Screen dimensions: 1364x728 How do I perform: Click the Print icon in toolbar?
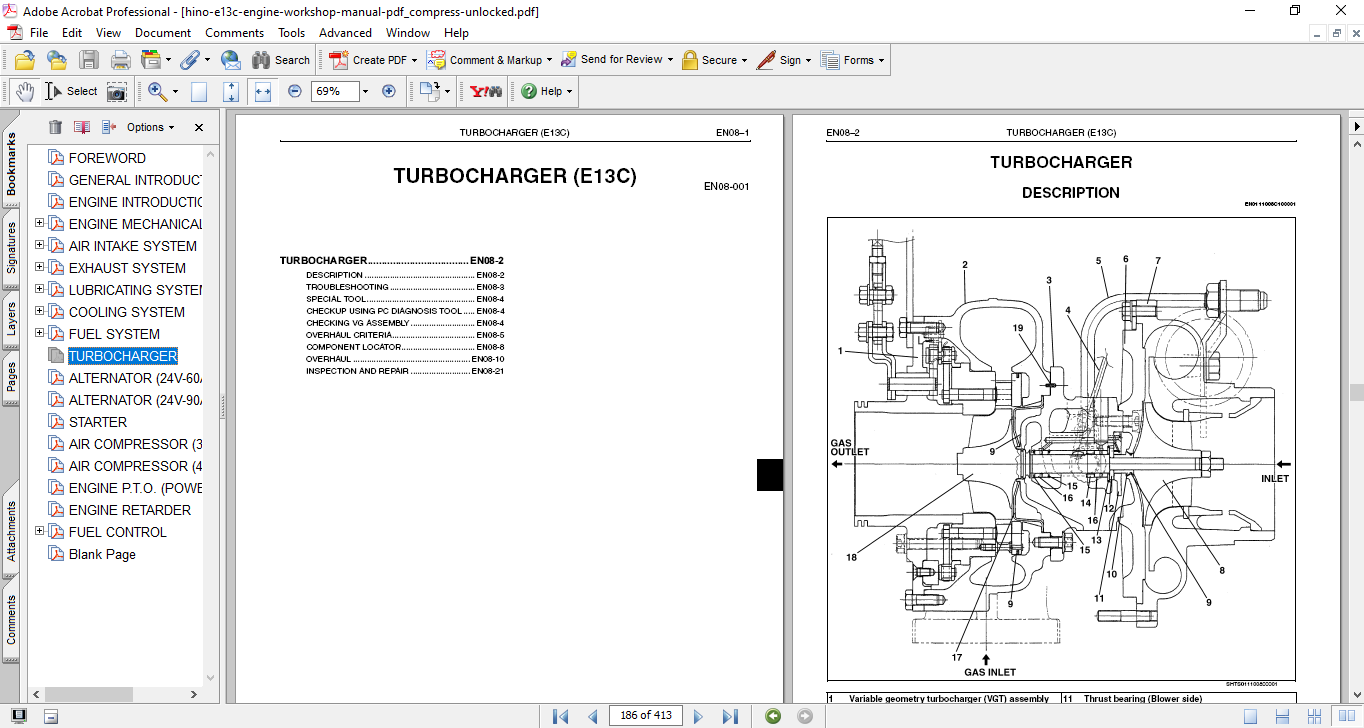point(120,60)
